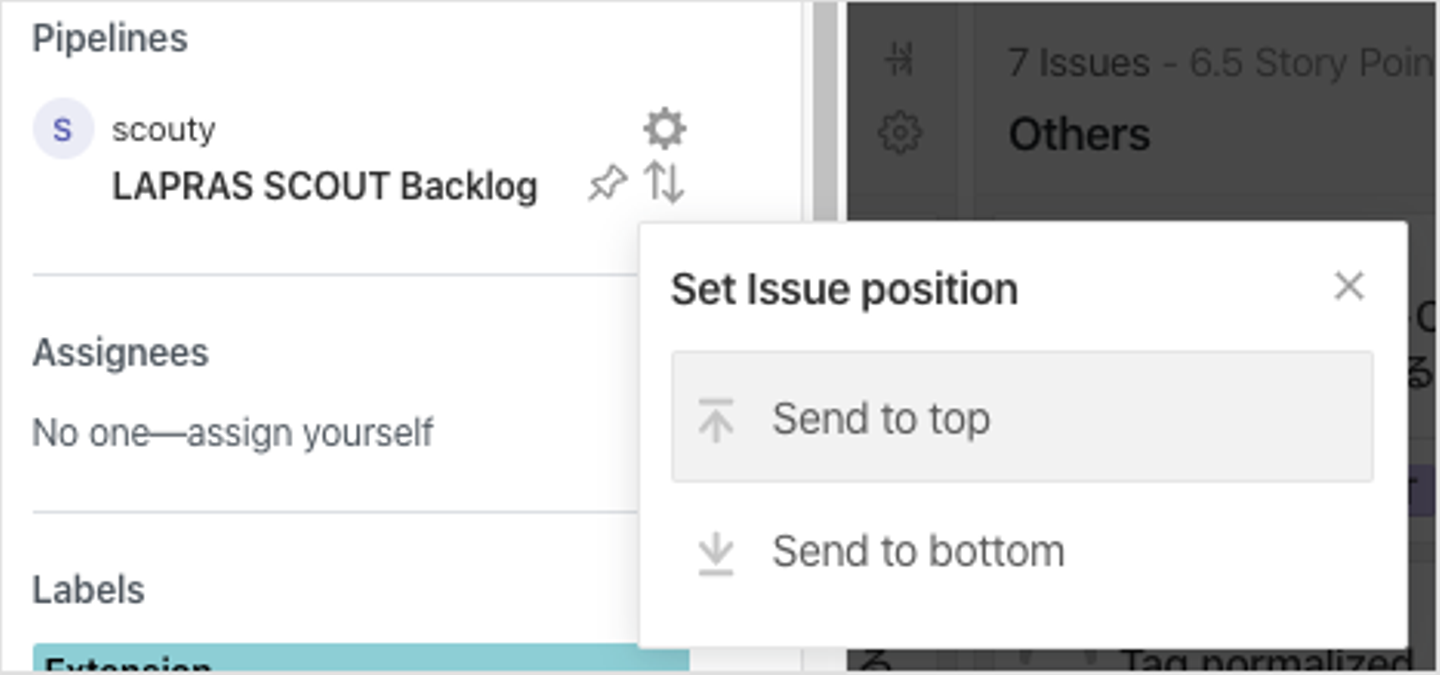Click the "No one—assign yourself" link

click(x=233, y=433)
